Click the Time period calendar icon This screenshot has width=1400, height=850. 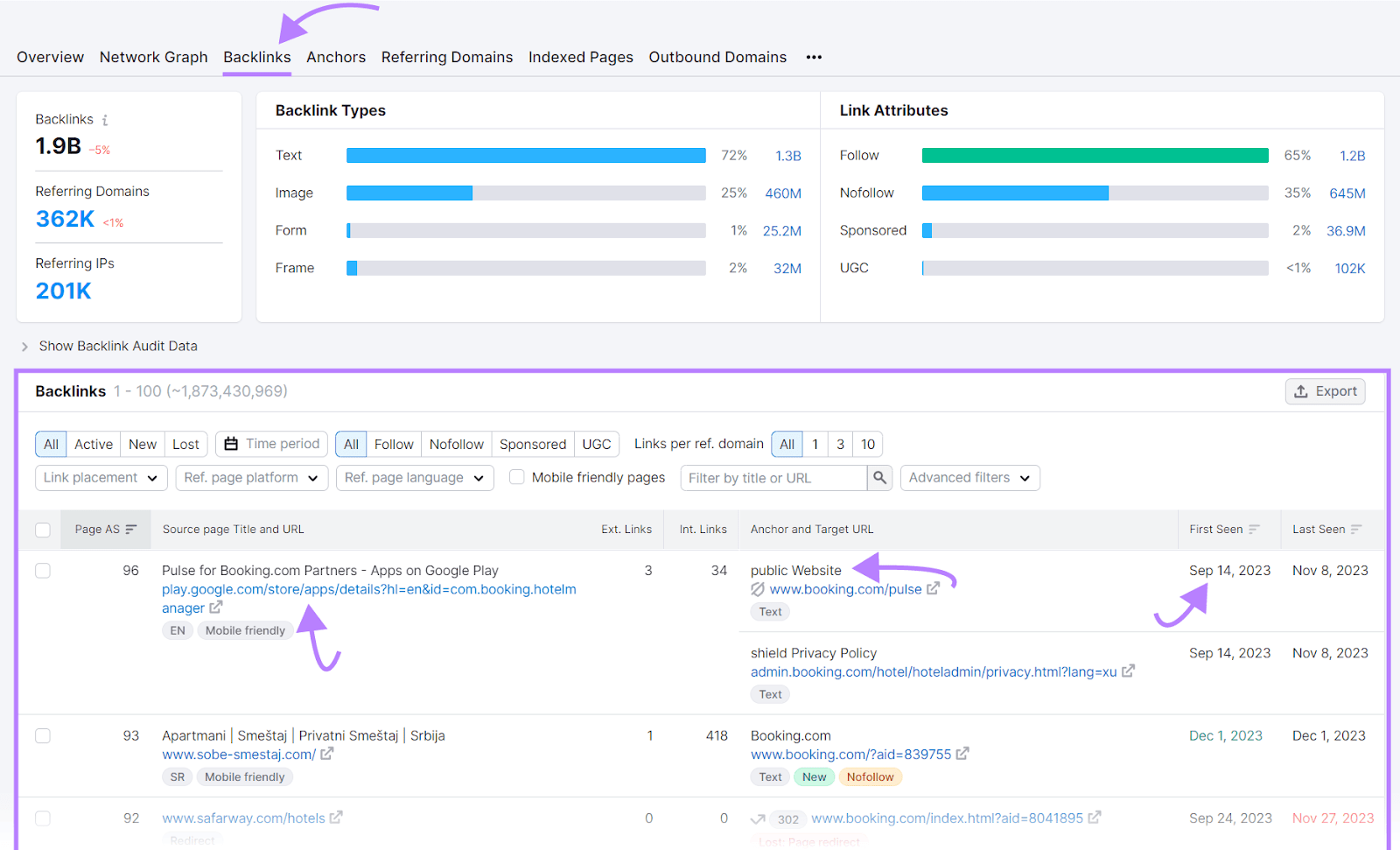tap(231, 444)
